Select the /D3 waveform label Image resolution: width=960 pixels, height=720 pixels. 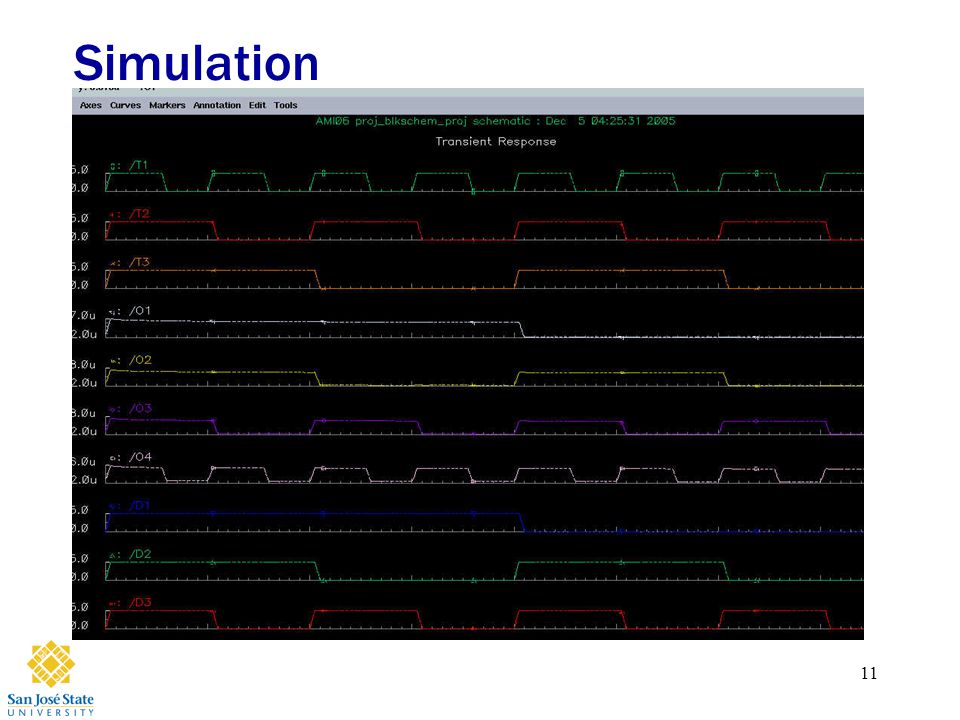(x=140, y=602)
